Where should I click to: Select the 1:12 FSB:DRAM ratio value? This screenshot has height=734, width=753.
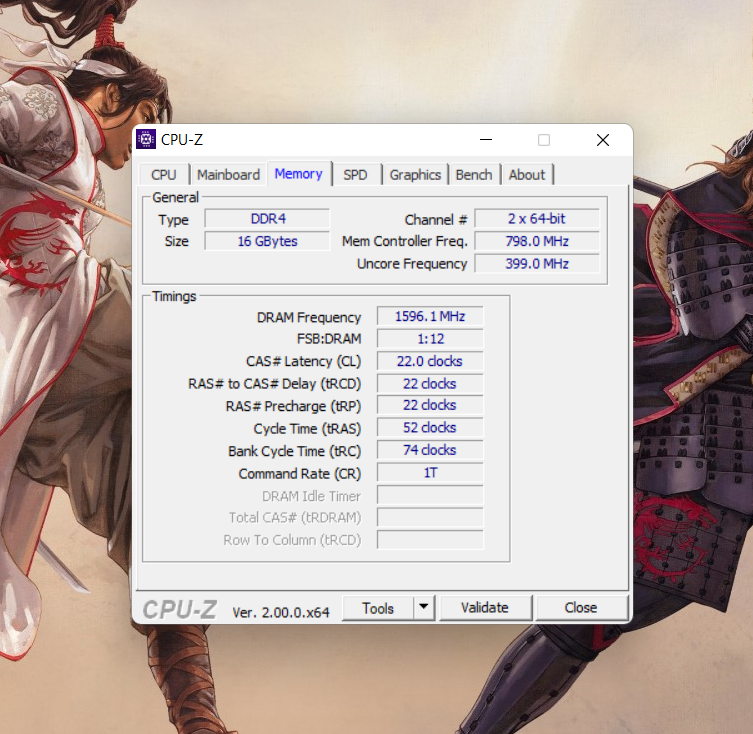(x=430, y=339)
